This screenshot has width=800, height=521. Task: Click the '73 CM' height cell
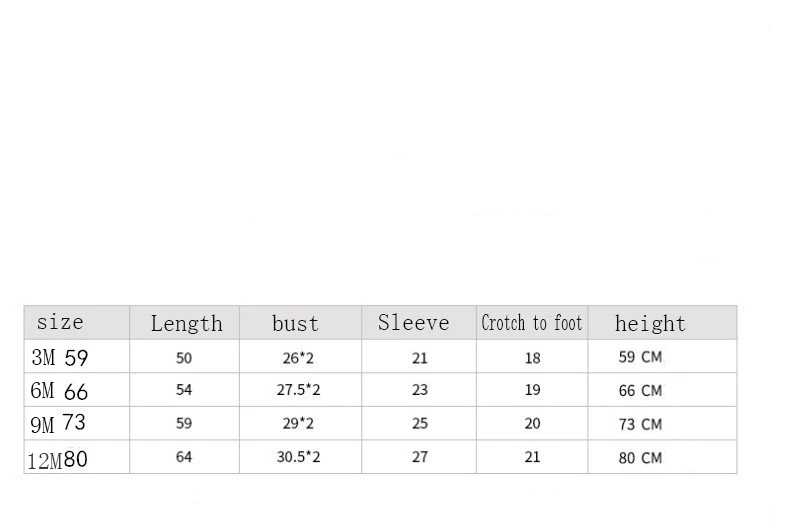click(x=640, y=424)
